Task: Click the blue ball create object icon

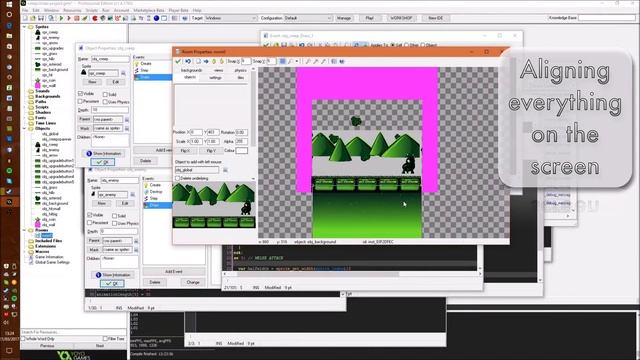Action: pyautogui.click(x=156, y=18)
